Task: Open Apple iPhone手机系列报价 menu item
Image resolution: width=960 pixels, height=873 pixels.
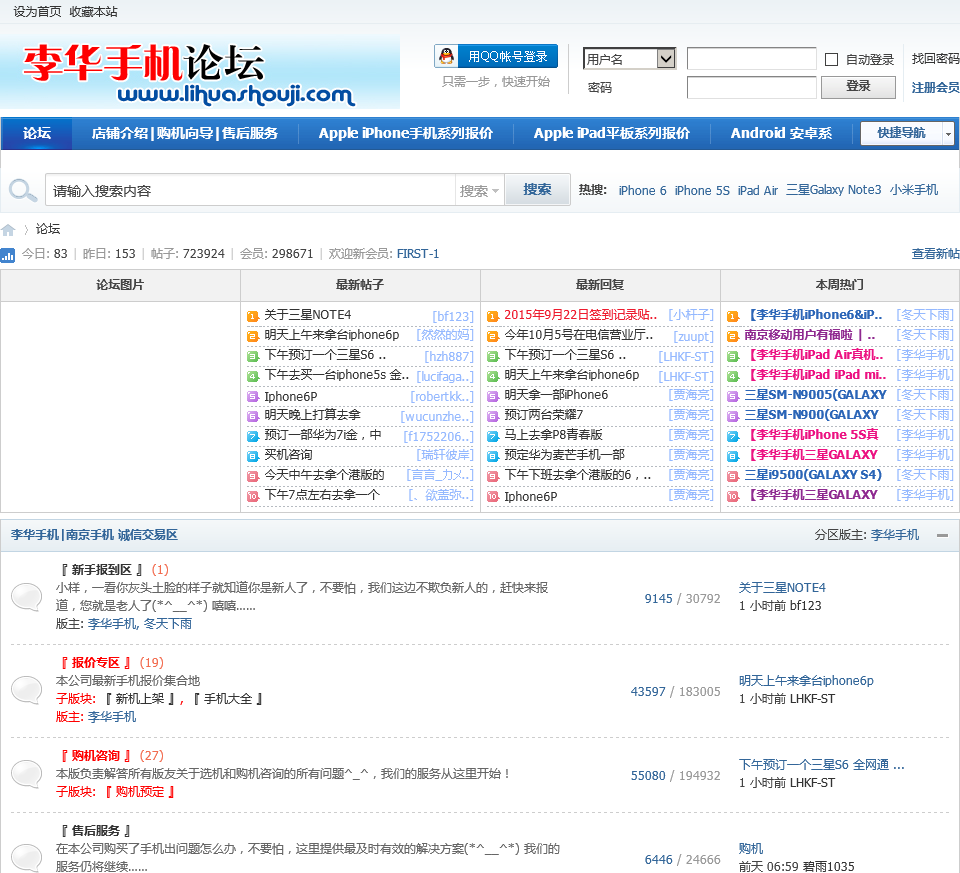Action: click(x=405, y=133)
